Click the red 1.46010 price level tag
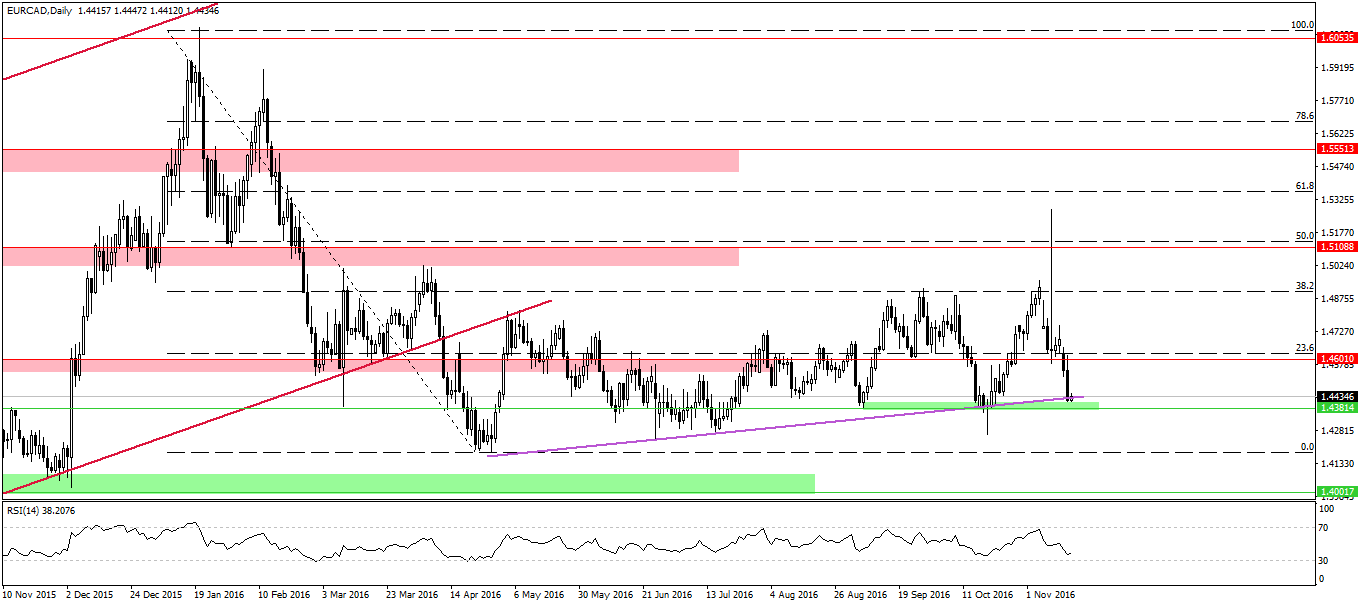 tap(1336, 358)
